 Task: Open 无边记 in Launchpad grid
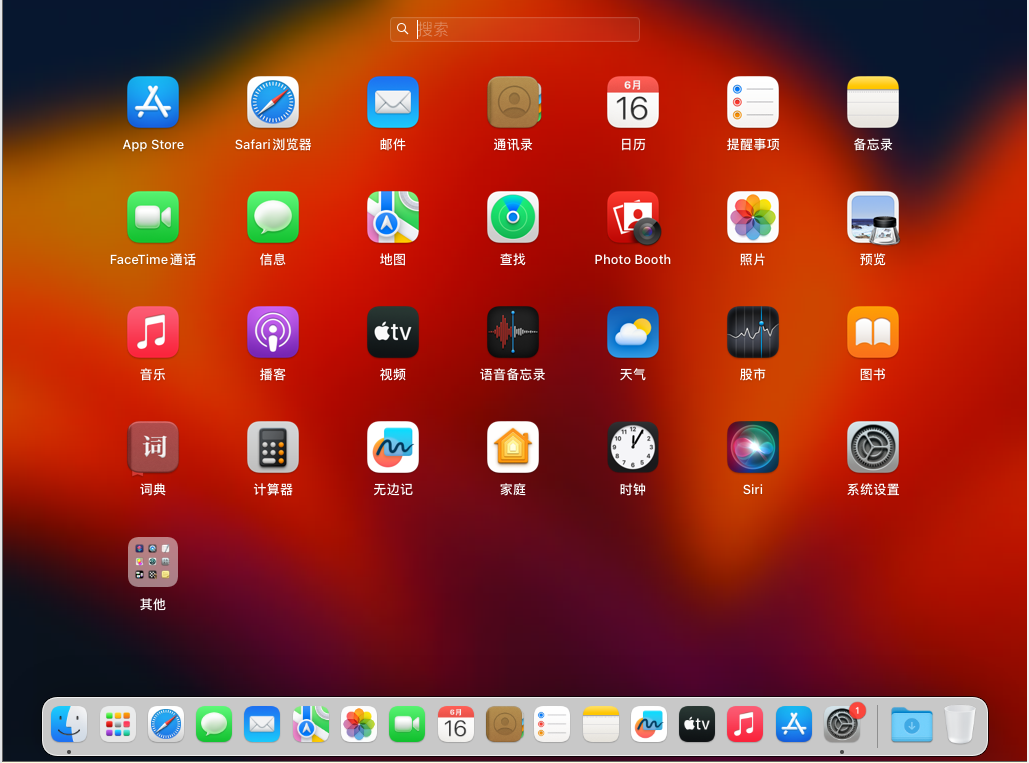(x=393, y=447)
